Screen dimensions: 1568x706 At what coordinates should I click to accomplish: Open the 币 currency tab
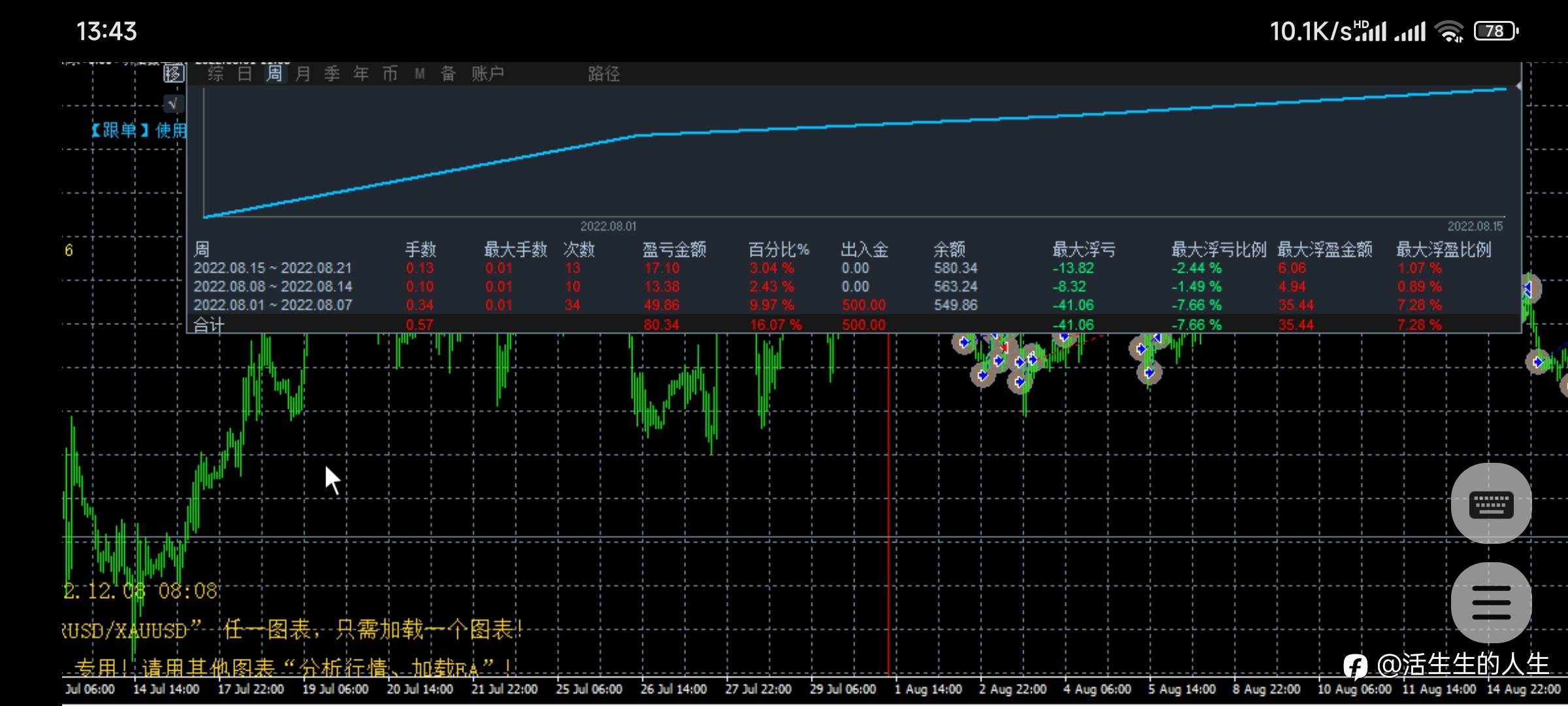390,73
